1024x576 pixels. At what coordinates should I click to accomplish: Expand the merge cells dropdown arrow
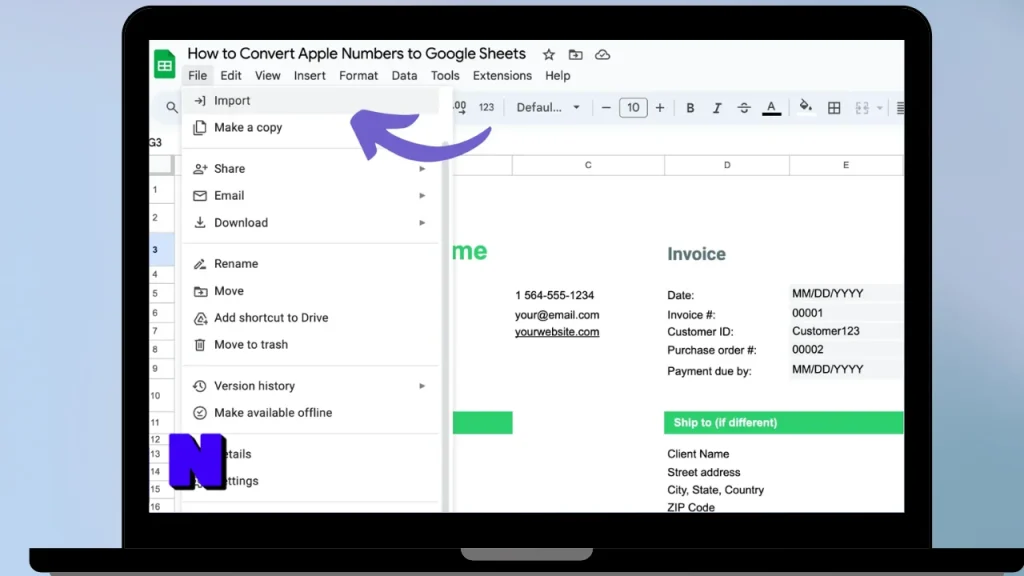click(880, 108)
